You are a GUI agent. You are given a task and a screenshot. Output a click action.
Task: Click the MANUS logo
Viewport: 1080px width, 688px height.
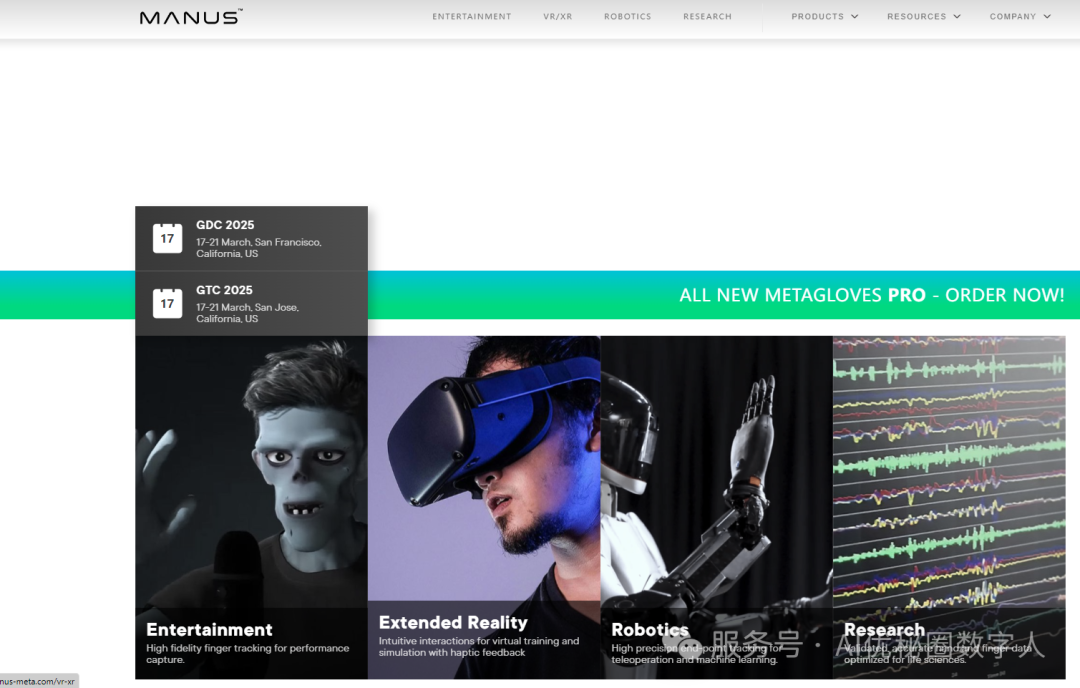(x=191, y=17)
